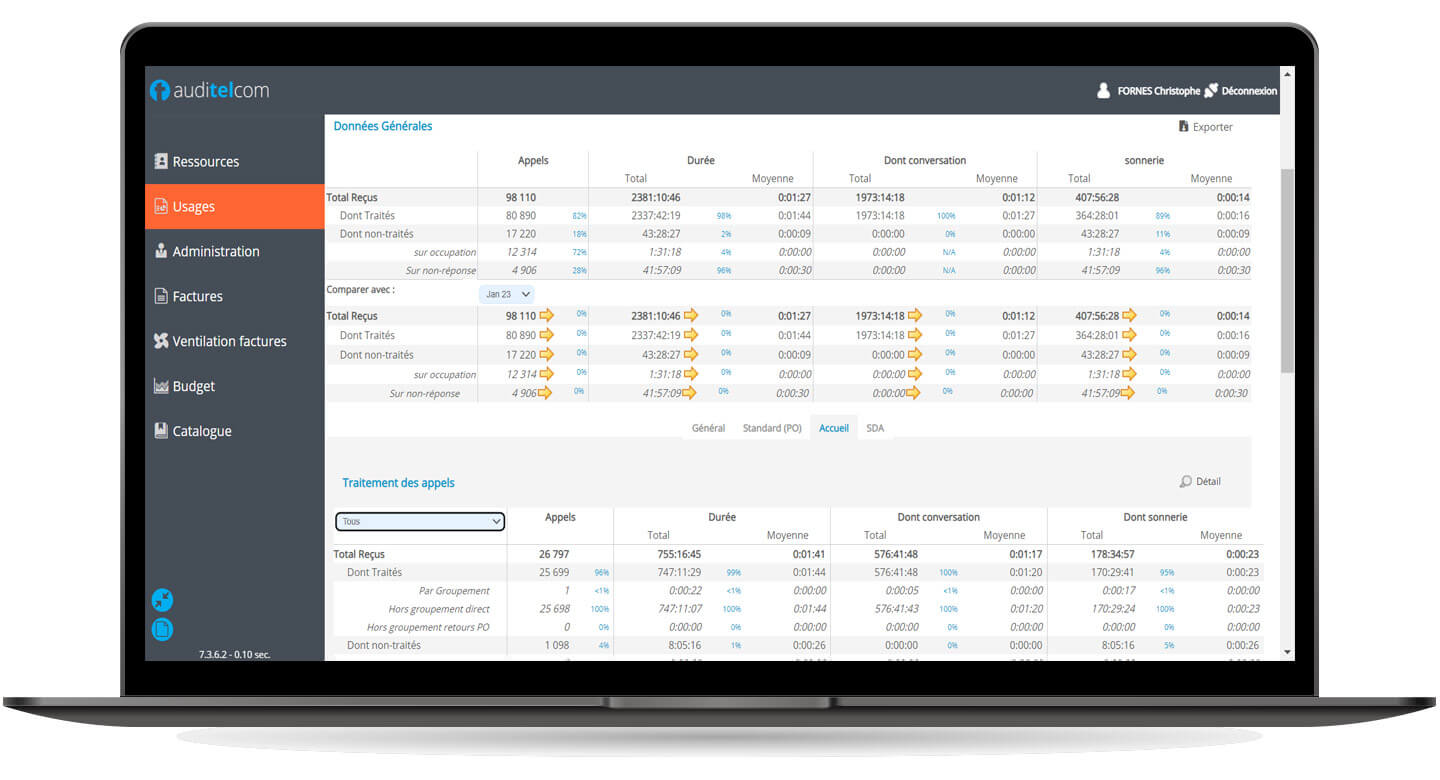
Task: Expand the Tous filter dropdown
Action: click(x=420, y=522)
